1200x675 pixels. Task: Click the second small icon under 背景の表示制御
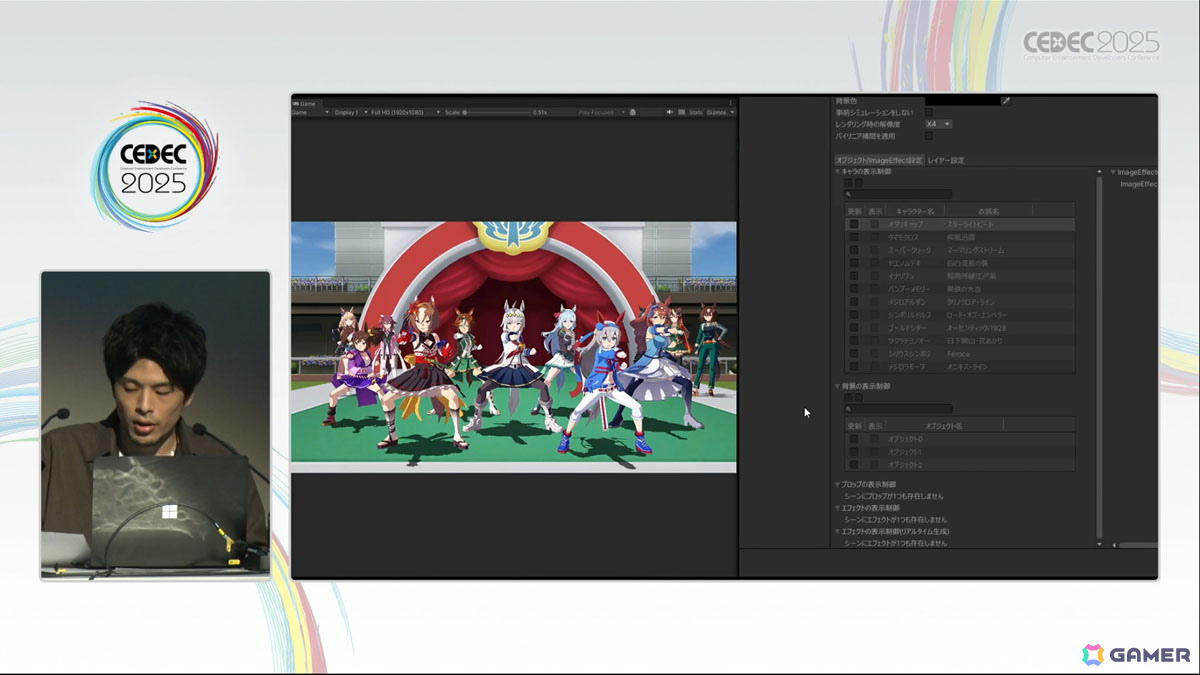tap(858, 397)
